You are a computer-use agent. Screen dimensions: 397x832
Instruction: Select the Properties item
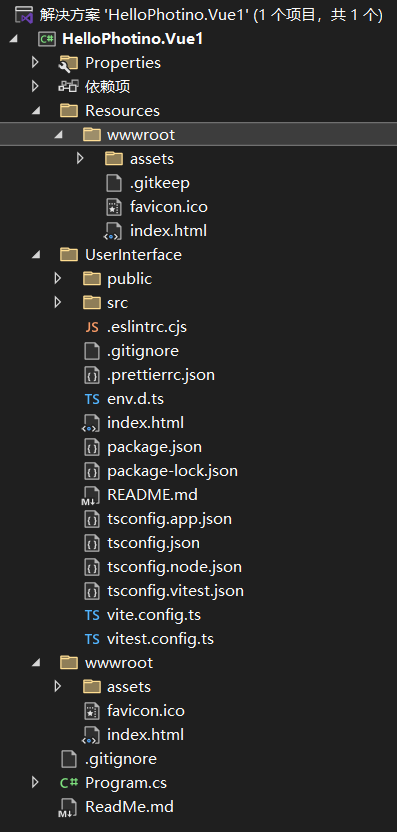click(x=123, y=63)
